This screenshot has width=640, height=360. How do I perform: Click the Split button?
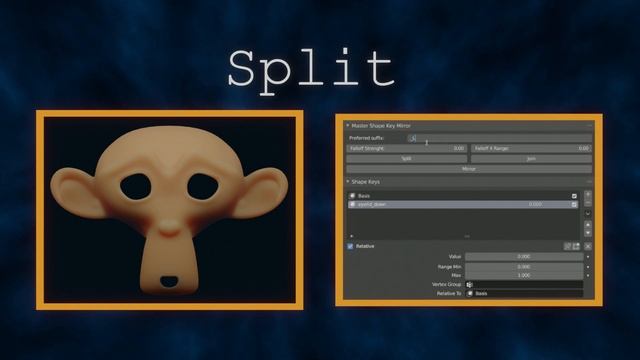(x=407, y=158)
